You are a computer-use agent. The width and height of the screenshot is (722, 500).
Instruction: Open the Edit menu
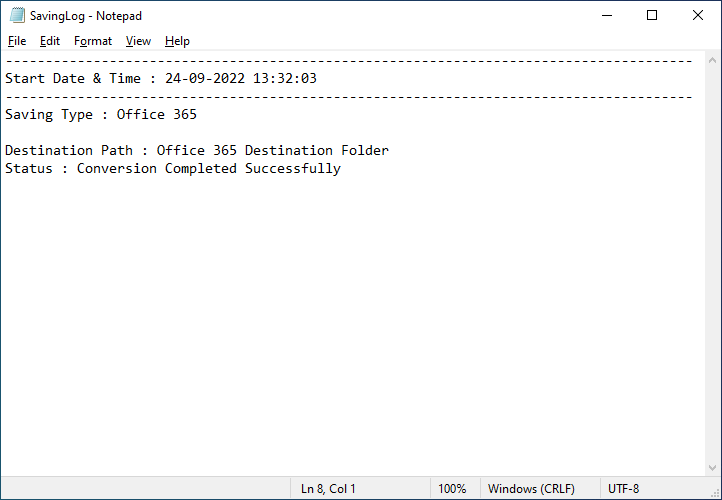coord(50,41)
